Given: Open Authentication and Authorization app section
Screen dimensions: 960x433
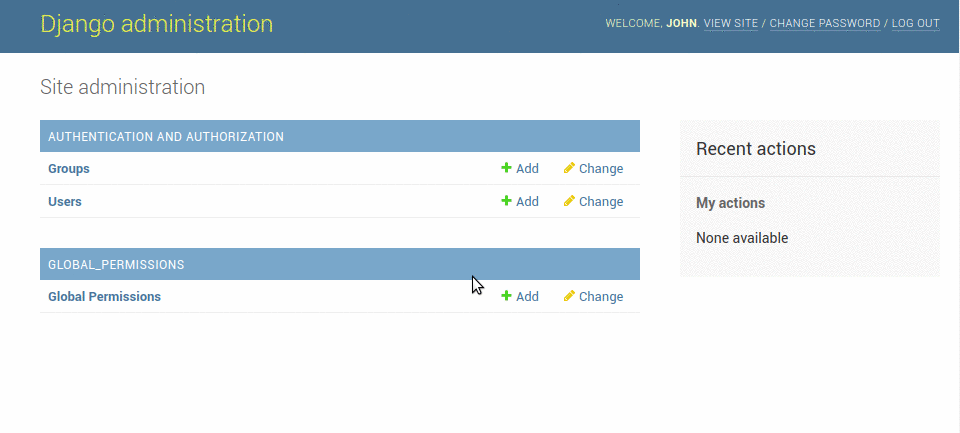Looking at the screenshot, I should pyautogui.click(x=166, y=137).
